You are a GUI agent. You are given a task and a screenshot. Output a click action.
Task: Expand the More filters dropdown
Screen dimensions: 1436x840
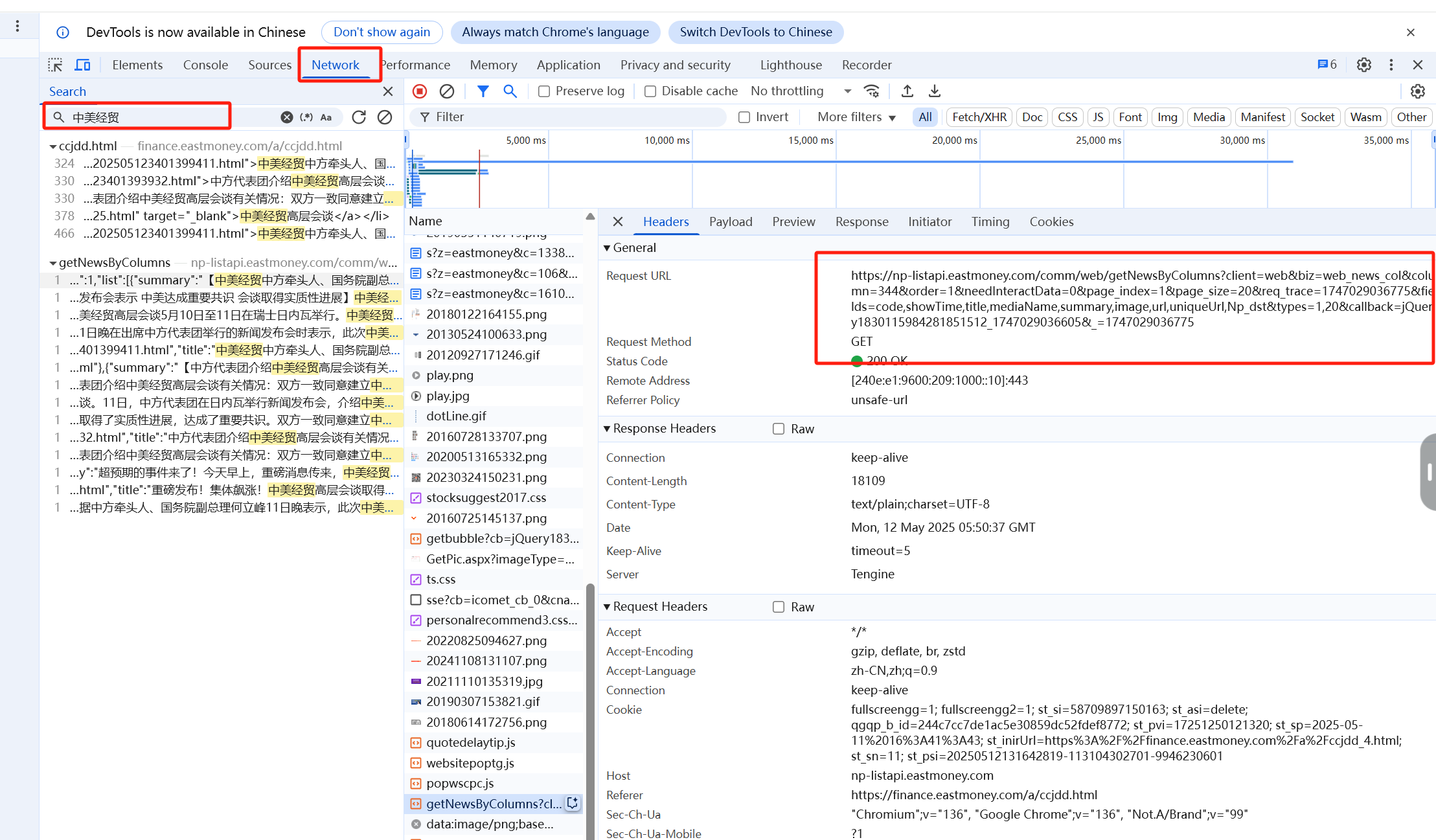[856, 117]
